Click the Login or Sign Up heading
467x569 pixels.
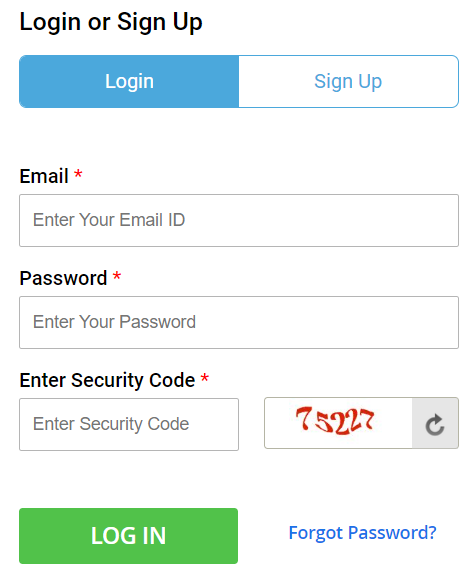coord(111,22)
